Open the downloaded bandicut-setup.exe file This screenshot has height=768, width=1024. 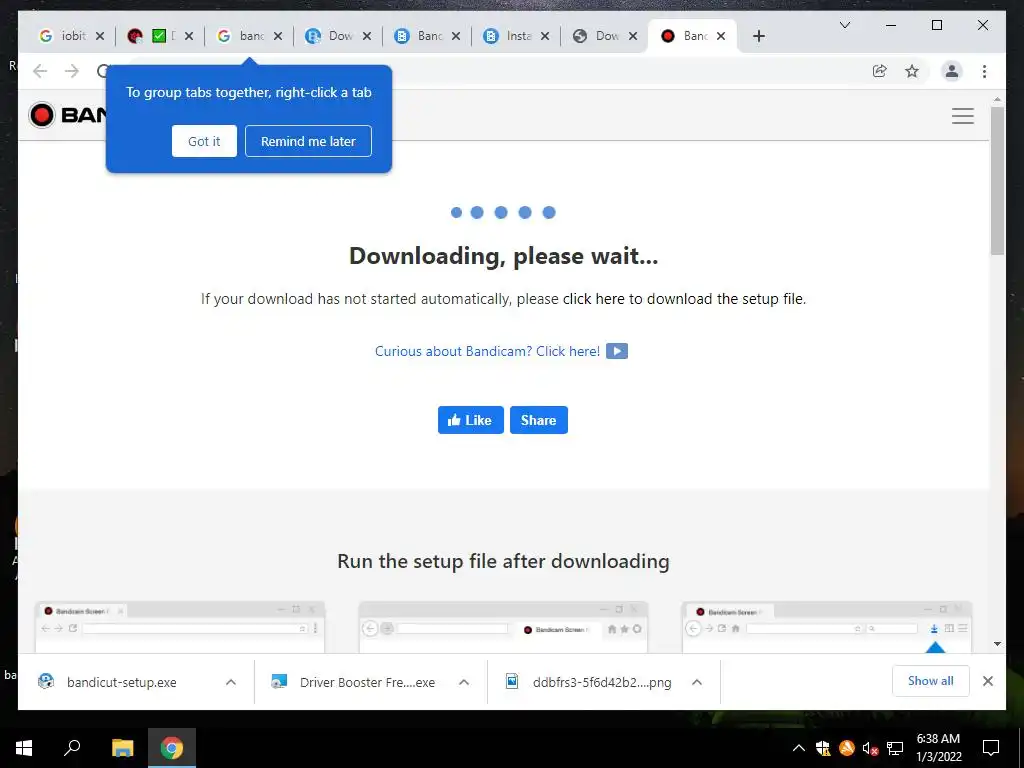[x=121, y=682]
